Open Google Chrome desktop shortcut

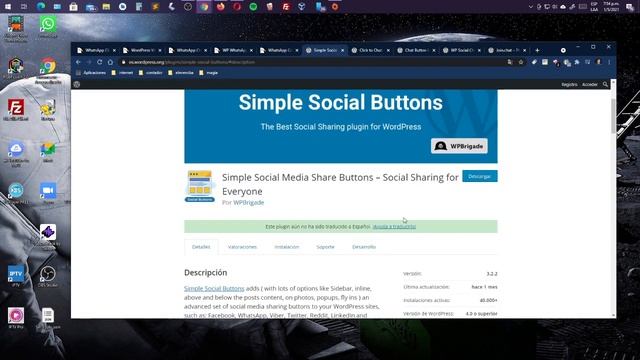point(48,70)
